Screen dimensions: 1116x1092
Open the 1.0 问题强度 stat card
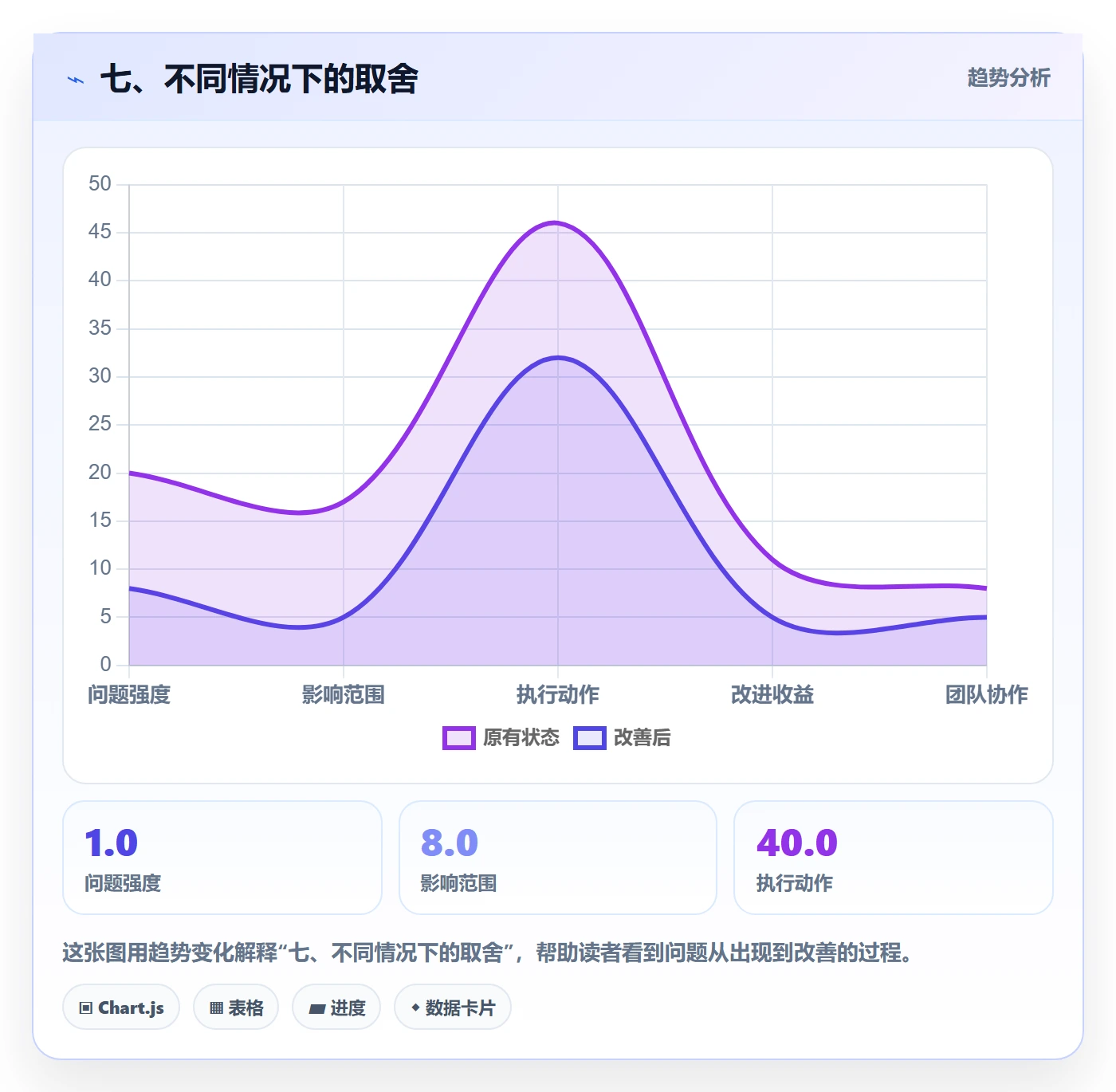pyautogui.click(x=222, y=858)
